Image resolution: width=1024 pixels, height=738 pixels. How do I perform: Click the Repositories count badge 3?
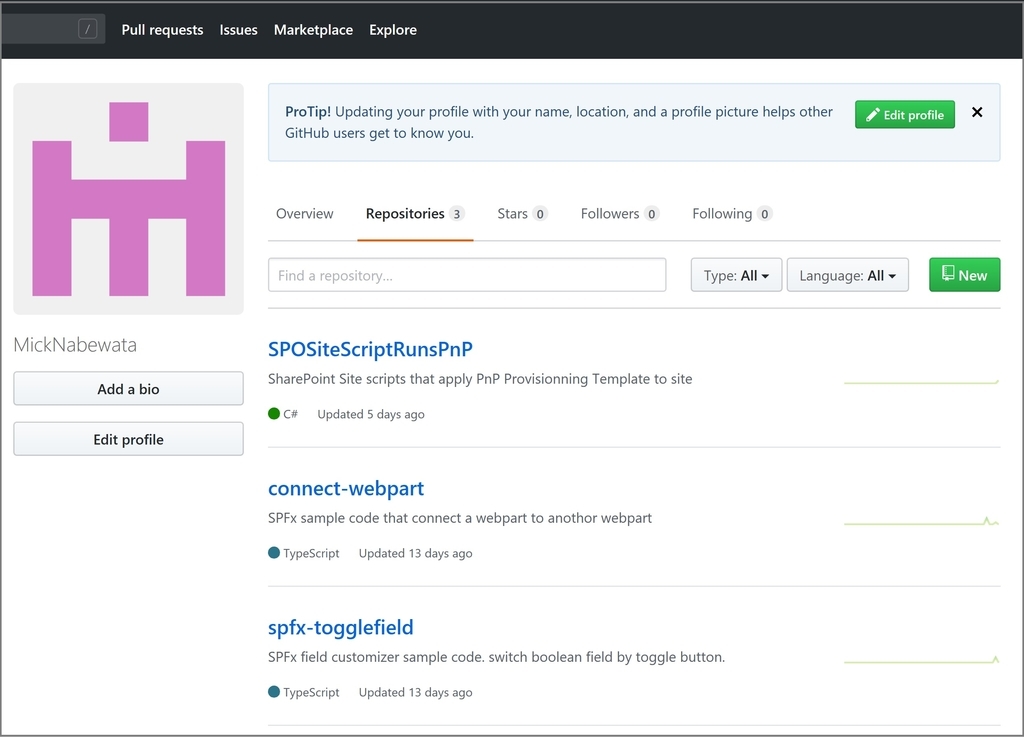click(x=456, y=214)
